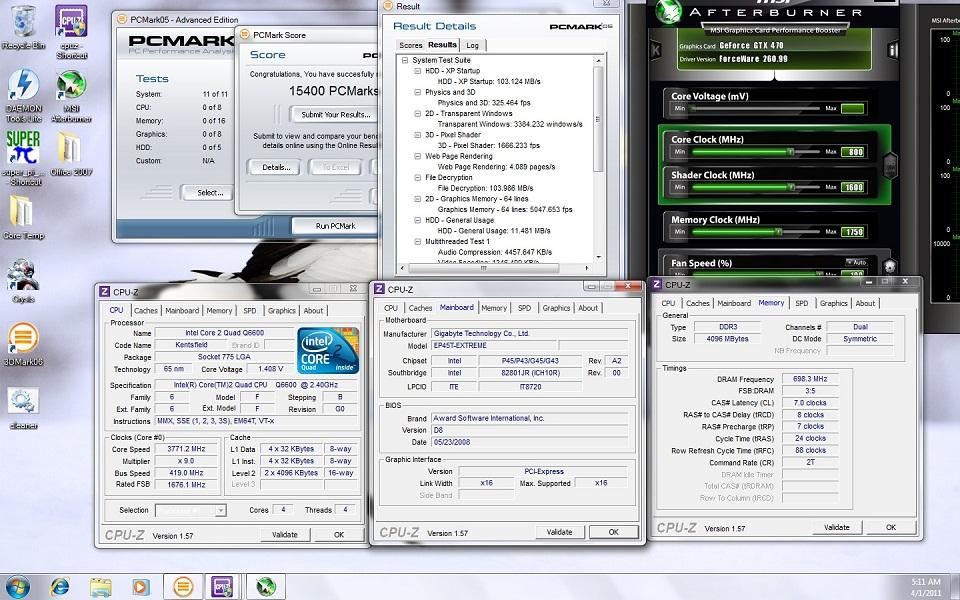Collapse the 3D - Pixel Shader node
This screenshot has width=960, height=600.
tap(418, 135)
